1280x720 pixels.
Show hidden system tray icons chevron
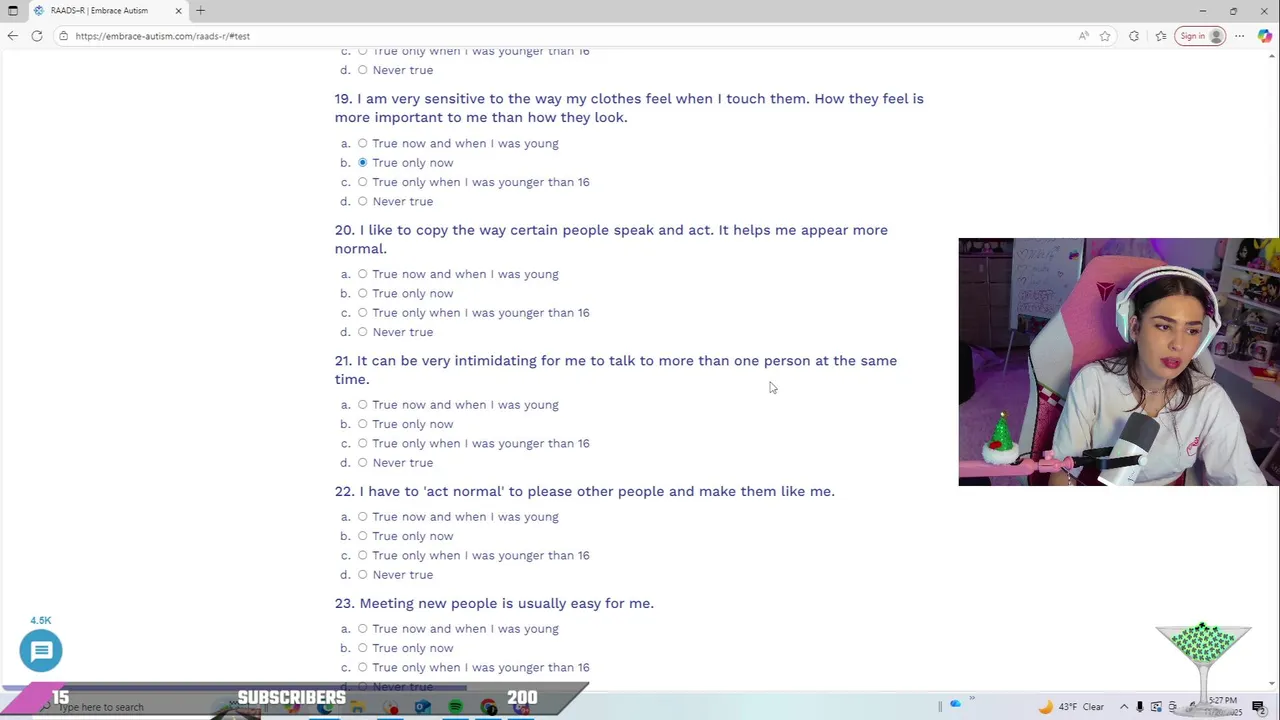[x=1124, y=707]
